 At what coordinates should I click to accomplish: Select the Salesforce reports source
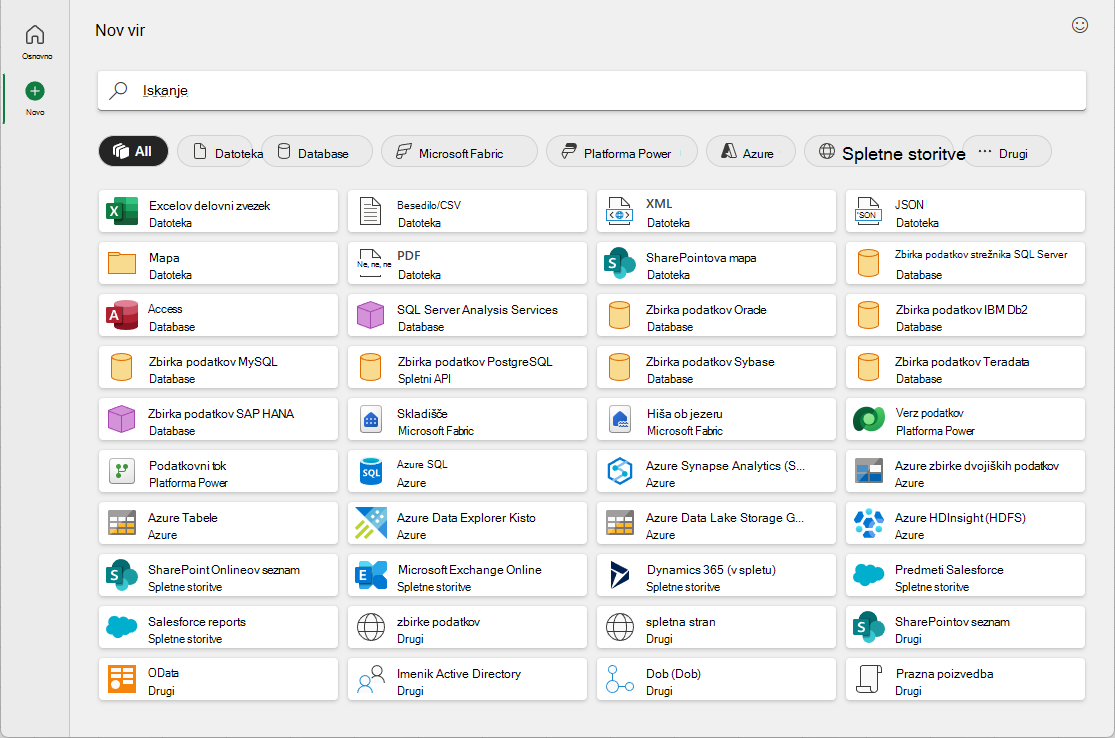[218, 626]
